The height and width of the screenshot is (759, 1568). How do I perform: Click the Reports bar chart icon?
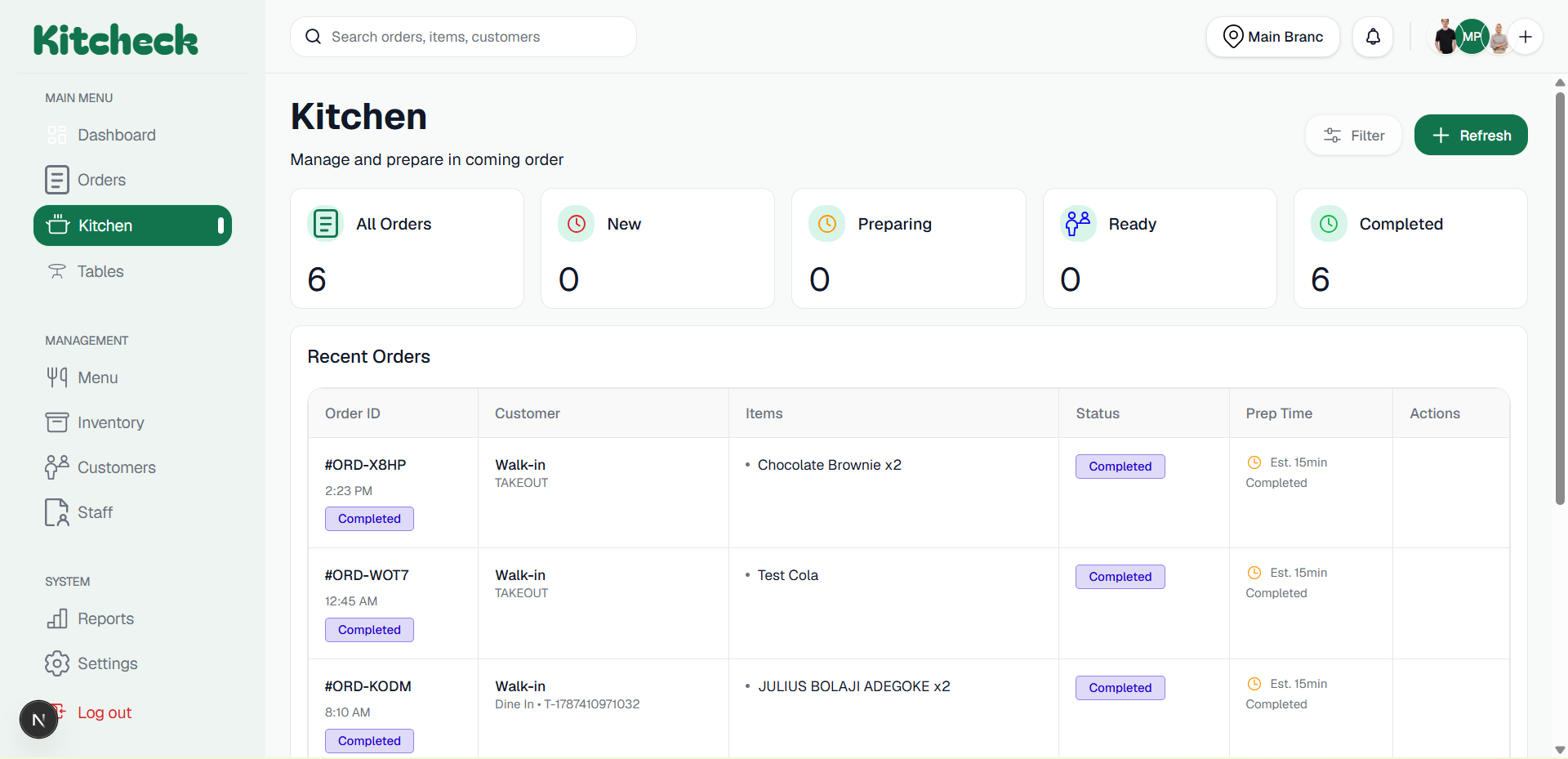[x=57, y=618]
